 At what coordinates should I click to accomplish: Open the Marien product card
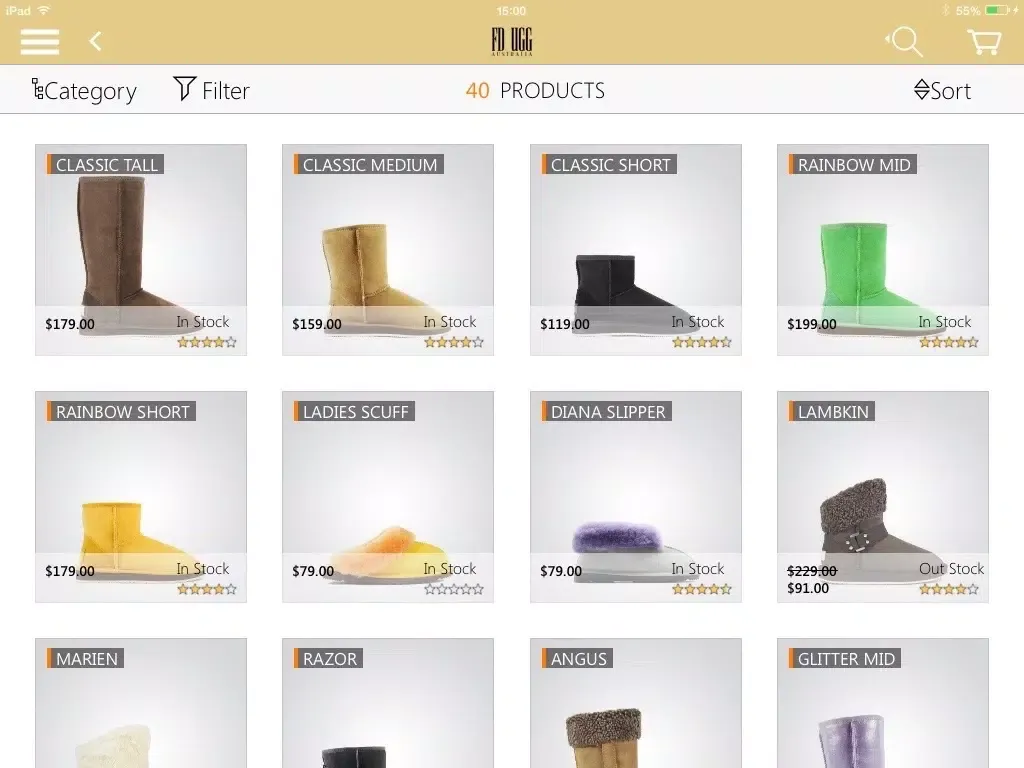[x=141, y=703]
